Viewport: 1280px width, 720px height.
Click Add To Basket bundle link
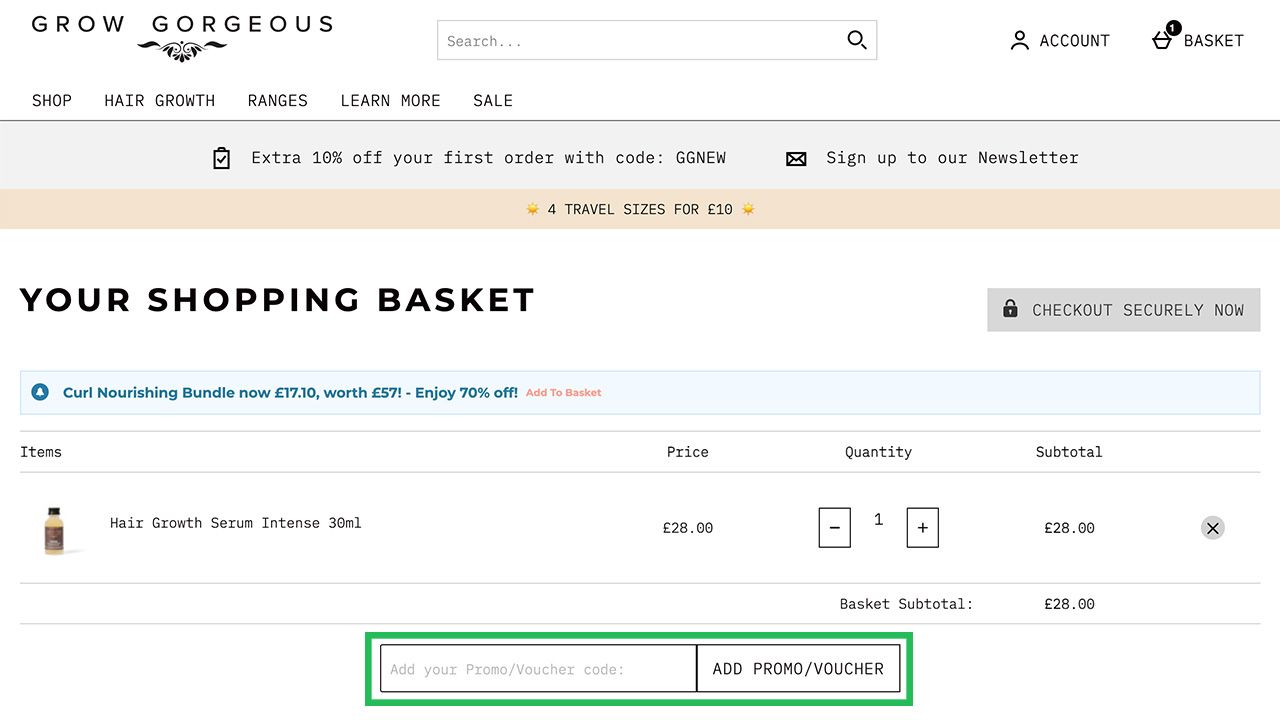pos(564,393)
